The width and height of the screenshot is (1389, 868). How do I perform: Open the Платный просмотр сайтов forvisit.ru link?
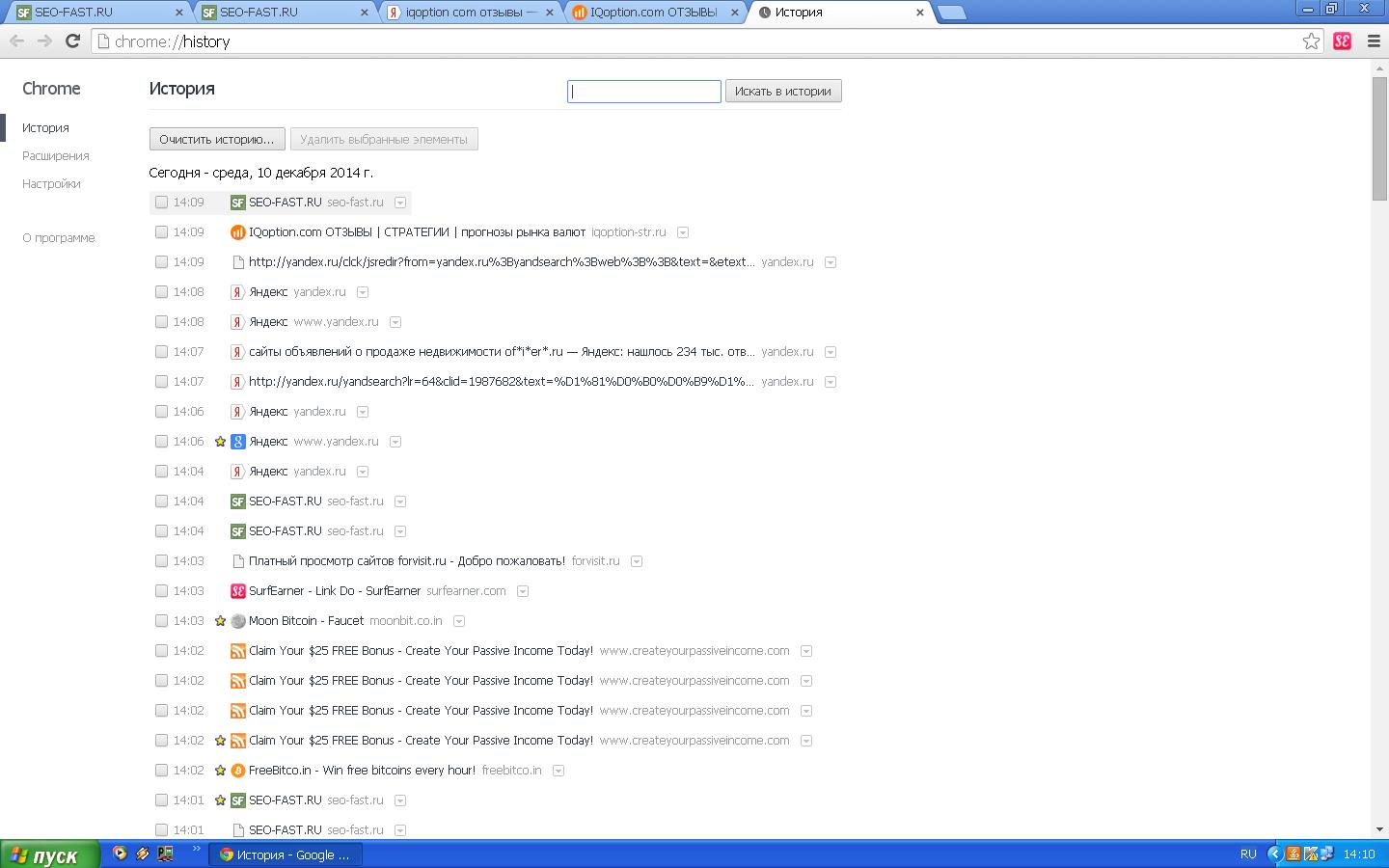[407, 561]
